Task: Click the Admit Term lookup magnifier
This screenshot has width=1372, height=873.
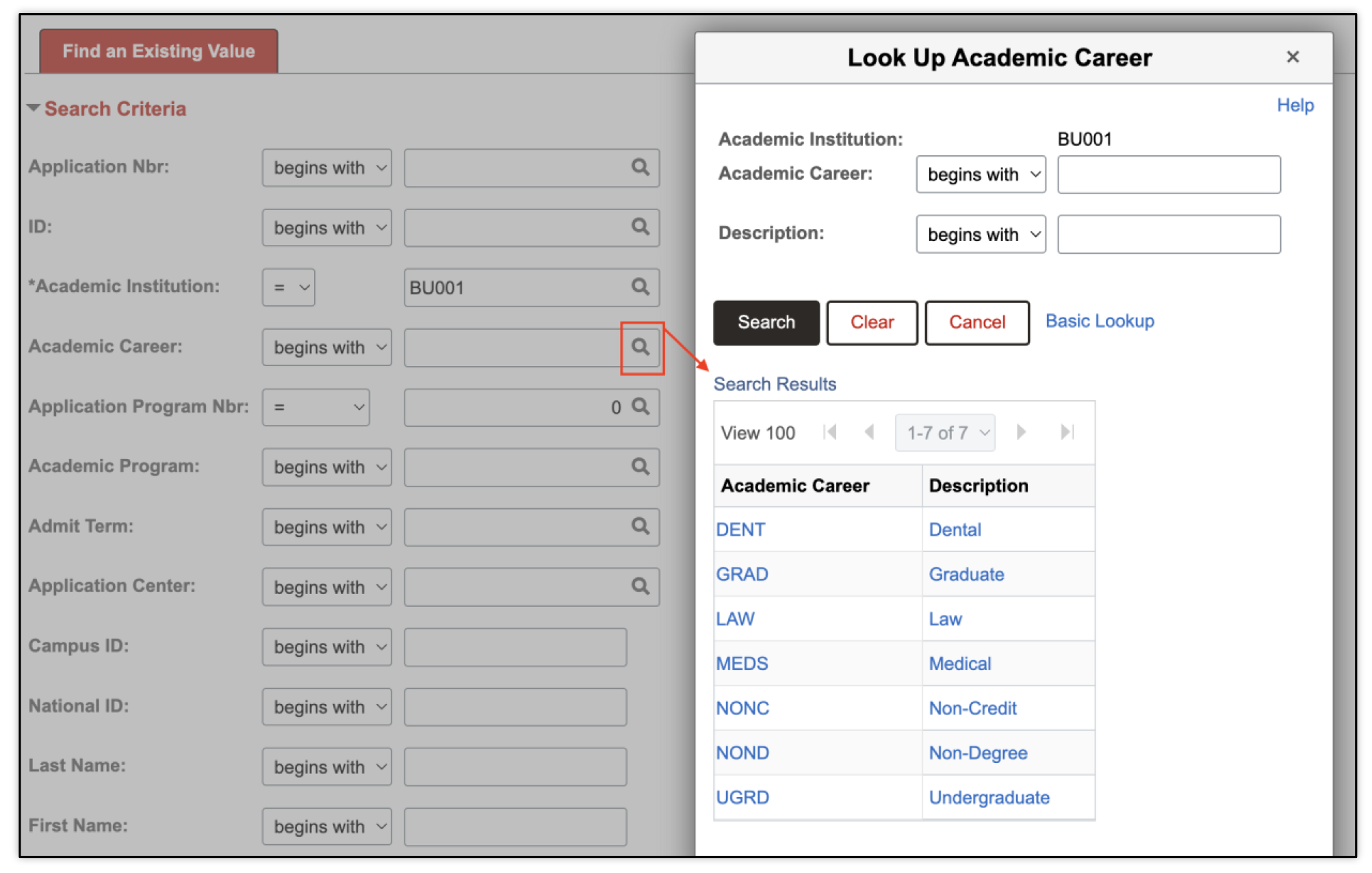Action: point(640,526)
